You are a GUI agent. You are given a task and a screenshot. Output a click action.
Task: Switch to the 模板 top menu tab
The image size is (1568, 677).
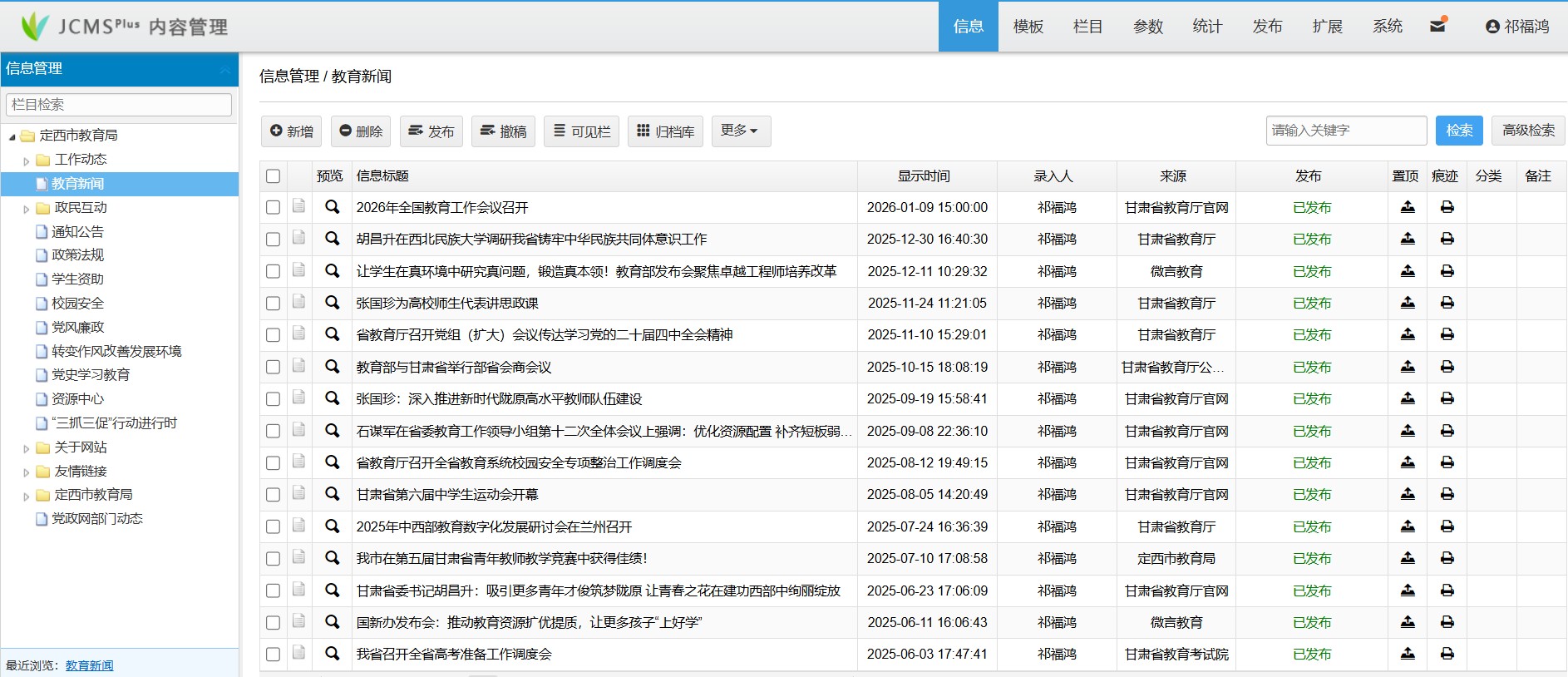(x=1028, y=27)
